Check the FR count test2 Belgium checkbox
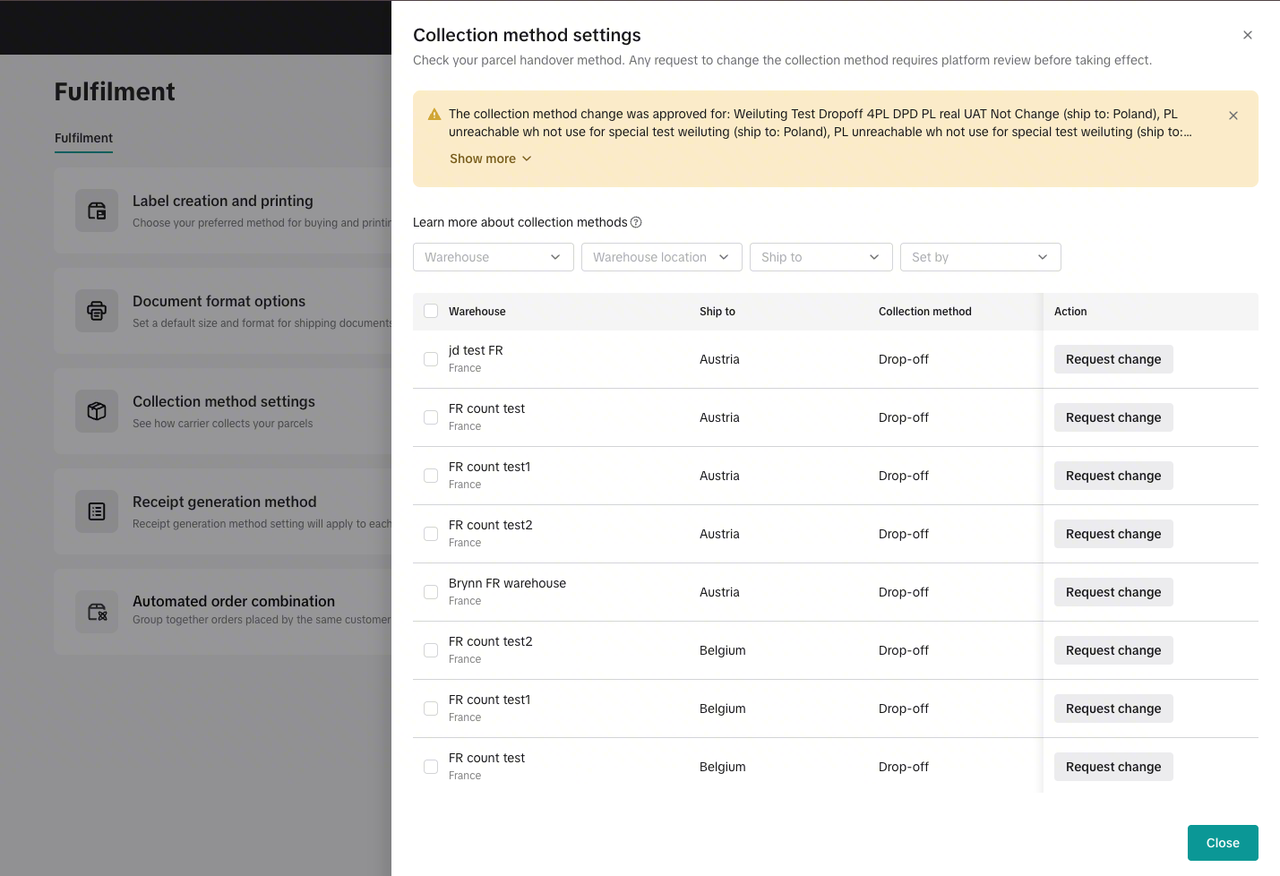Screen dimensions: 1280x876 (431, 650)
